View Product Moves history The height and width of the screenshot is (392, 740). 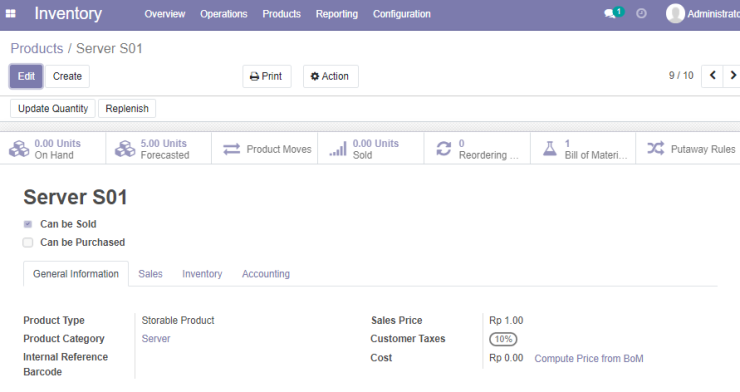pos(265,149)
